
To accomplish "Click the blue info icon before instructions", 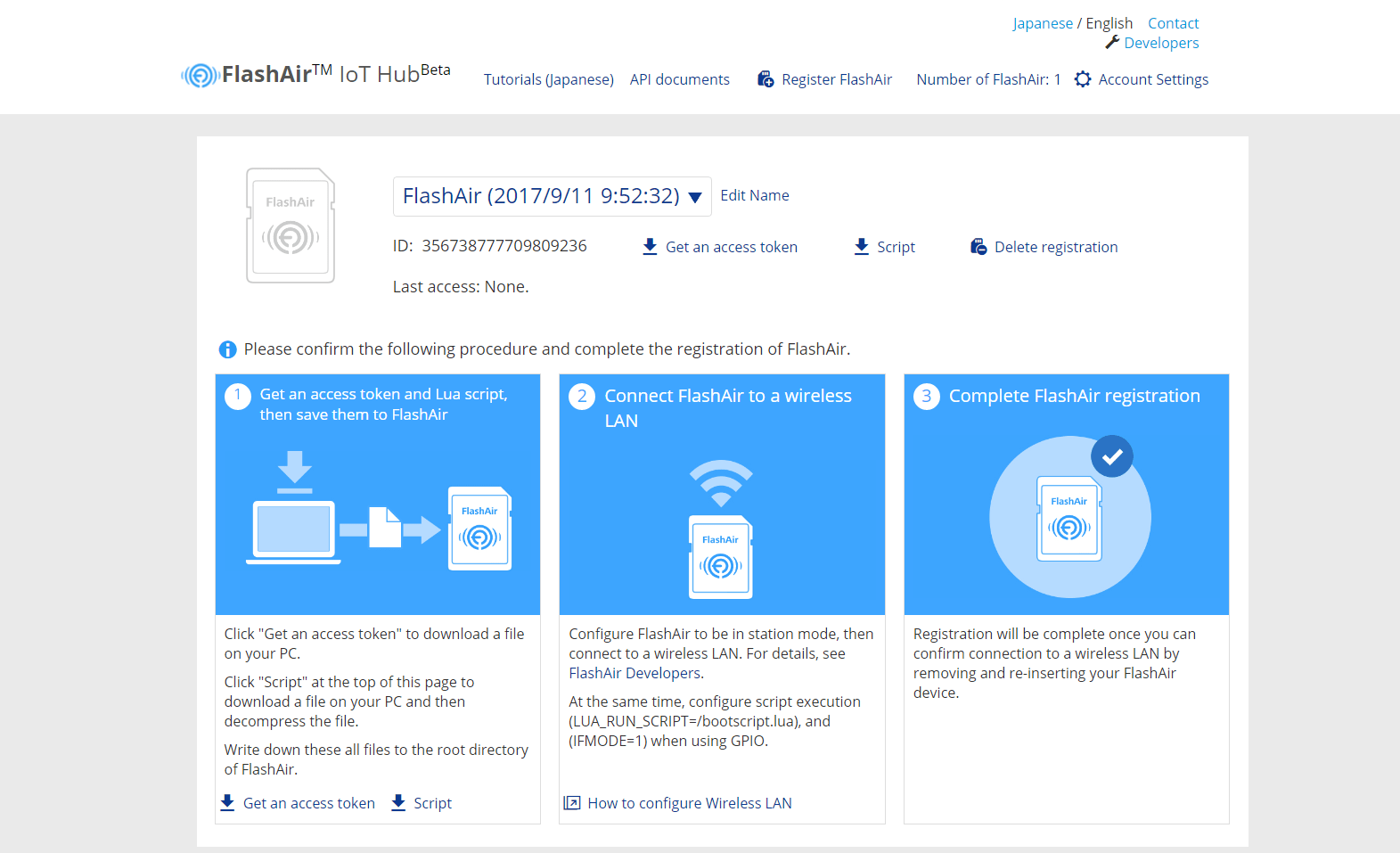I will [x=227, y=349].
